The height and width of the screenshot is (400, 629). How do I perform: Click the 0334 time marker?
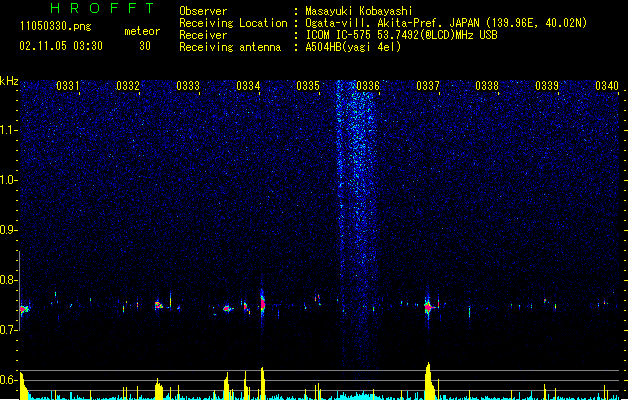click(248, 86)
